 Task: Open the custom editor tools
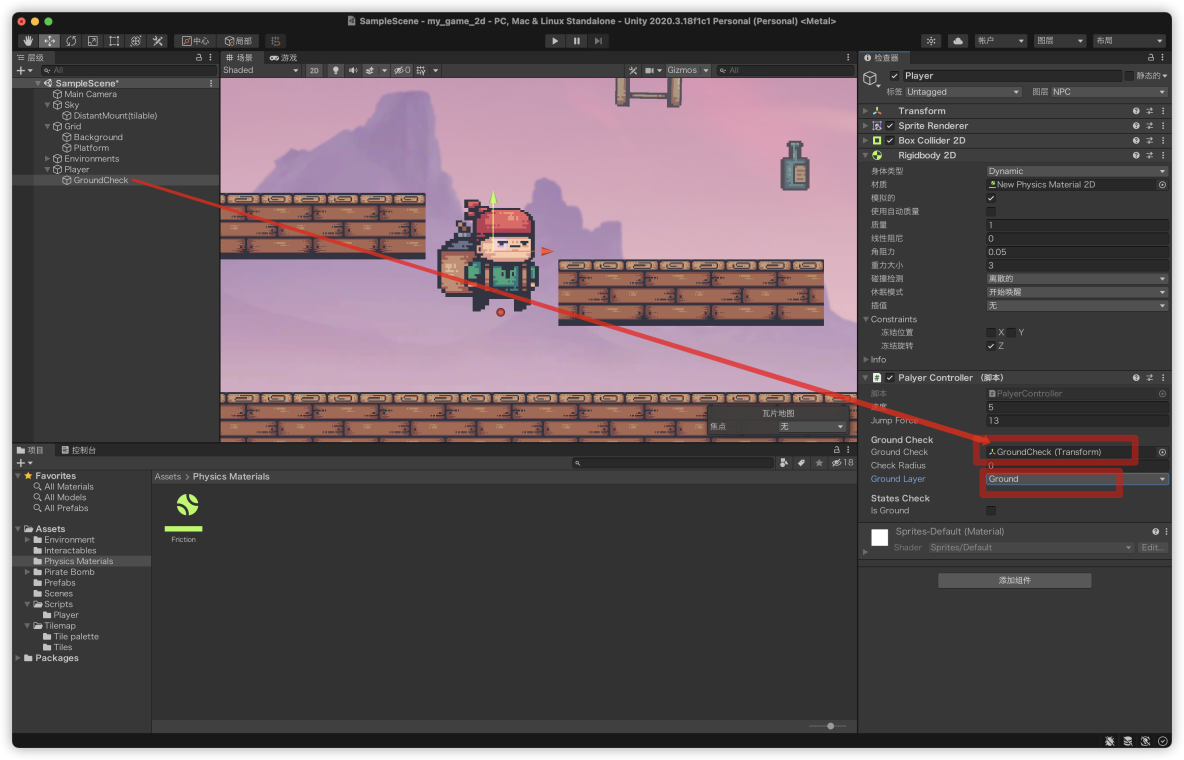point(158,41)
